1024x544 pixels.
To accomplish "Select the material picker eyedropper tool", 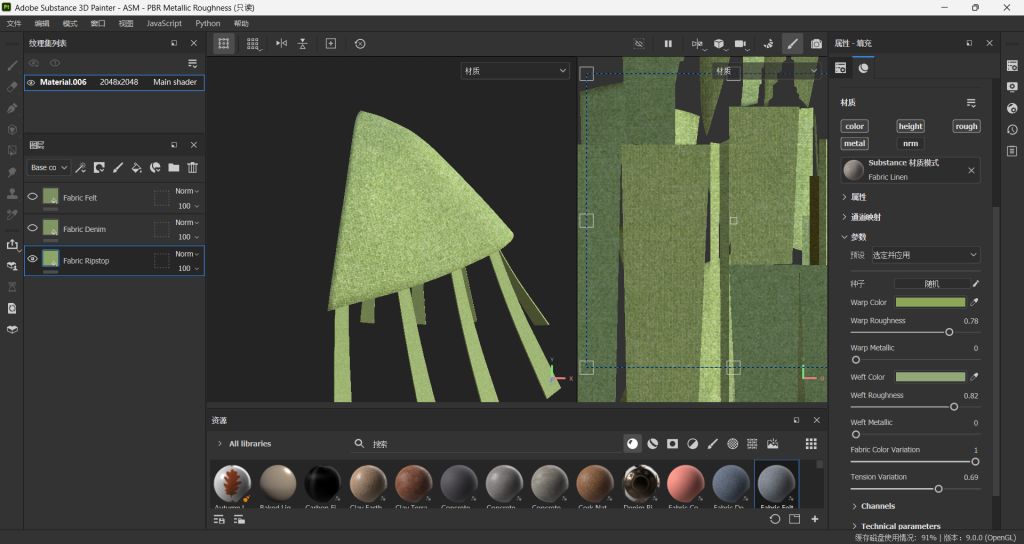I will click(12, 215).
